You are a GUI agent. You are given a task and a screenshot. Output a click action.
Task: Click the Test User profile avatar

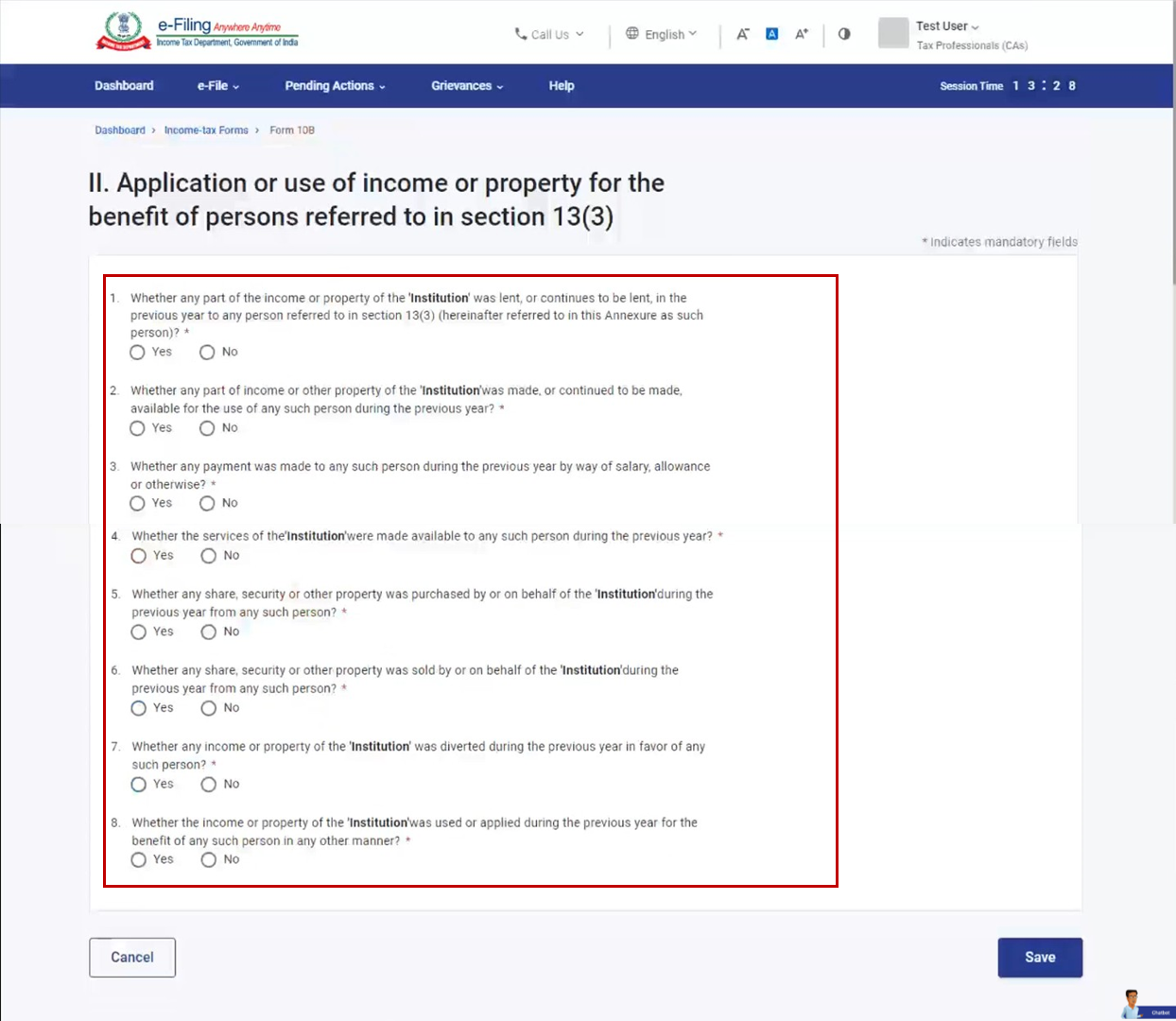click(x=892, y=33)
